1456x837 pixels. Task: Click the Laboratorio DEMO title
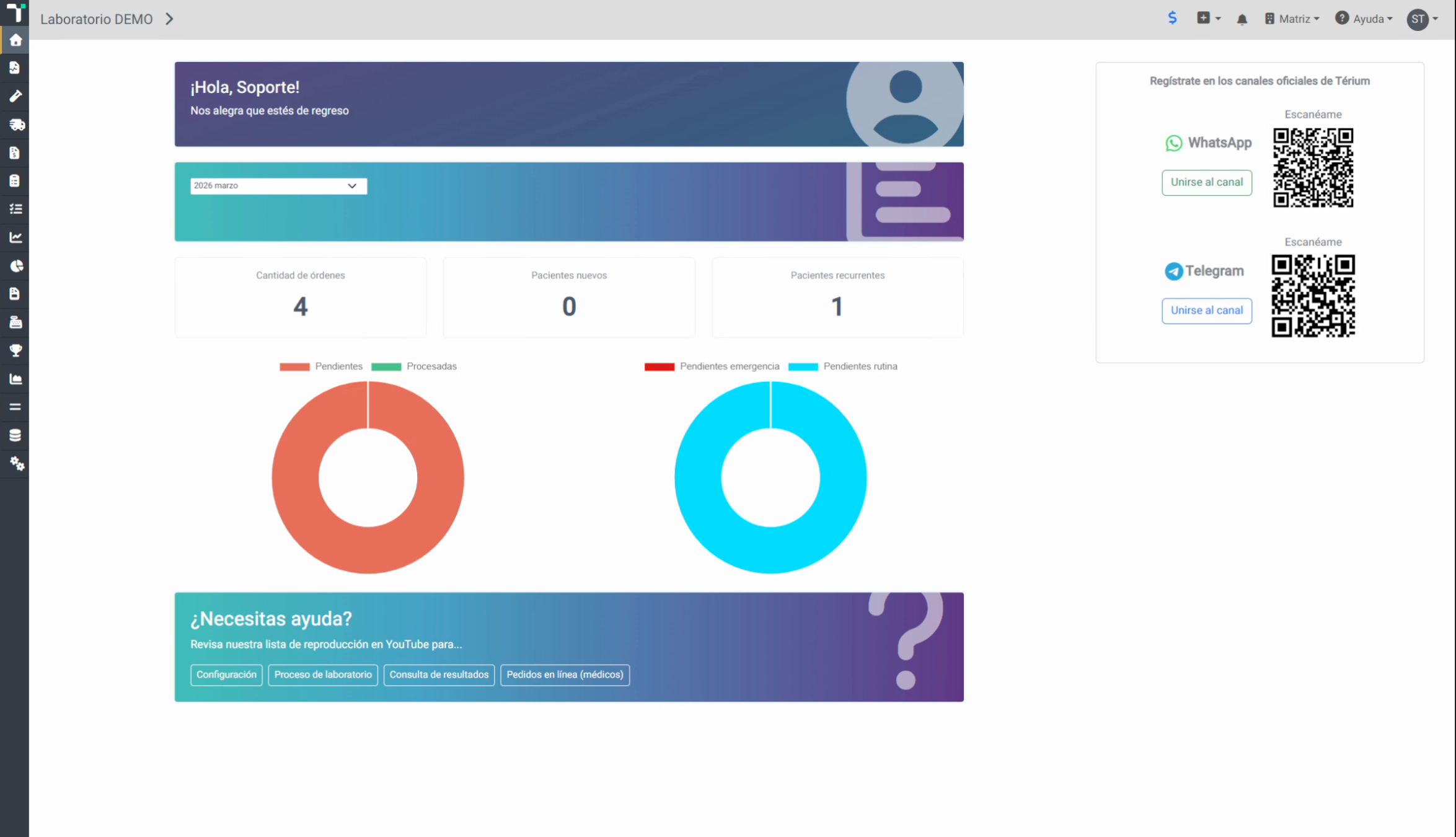pyautogui.click(x=97, y=19)
